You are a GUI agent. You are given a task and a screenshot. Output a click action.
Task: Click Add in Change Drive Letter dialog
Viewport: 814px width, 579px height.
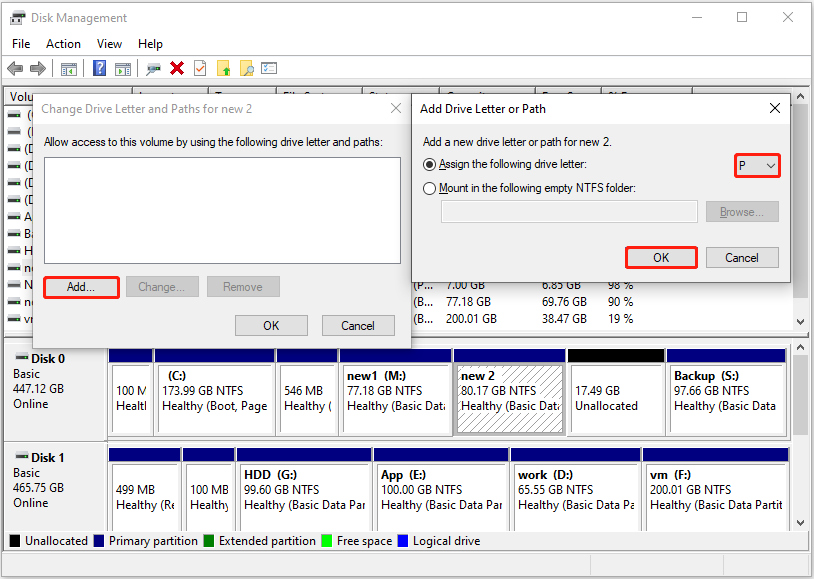81,287
